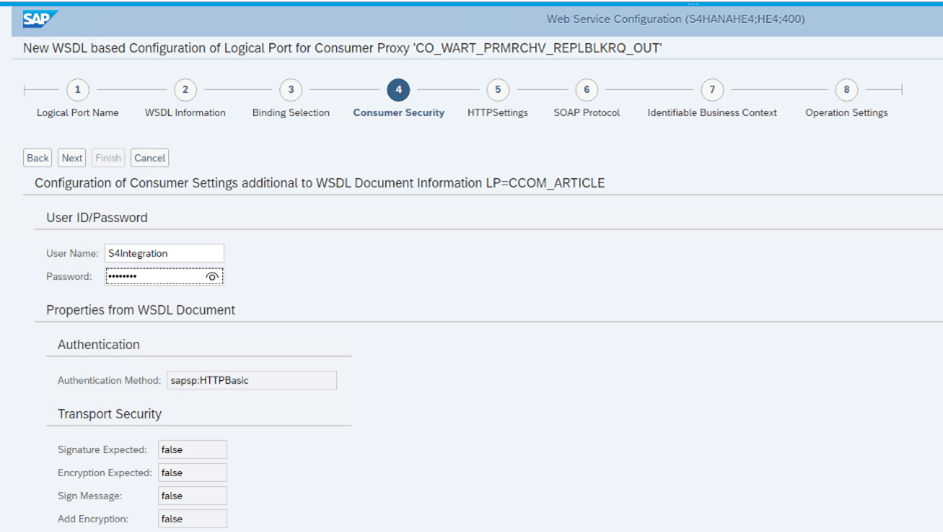Select the Encryption Expected value field
Viewport: 943px width, 532px height.
[x=192, y=472]
